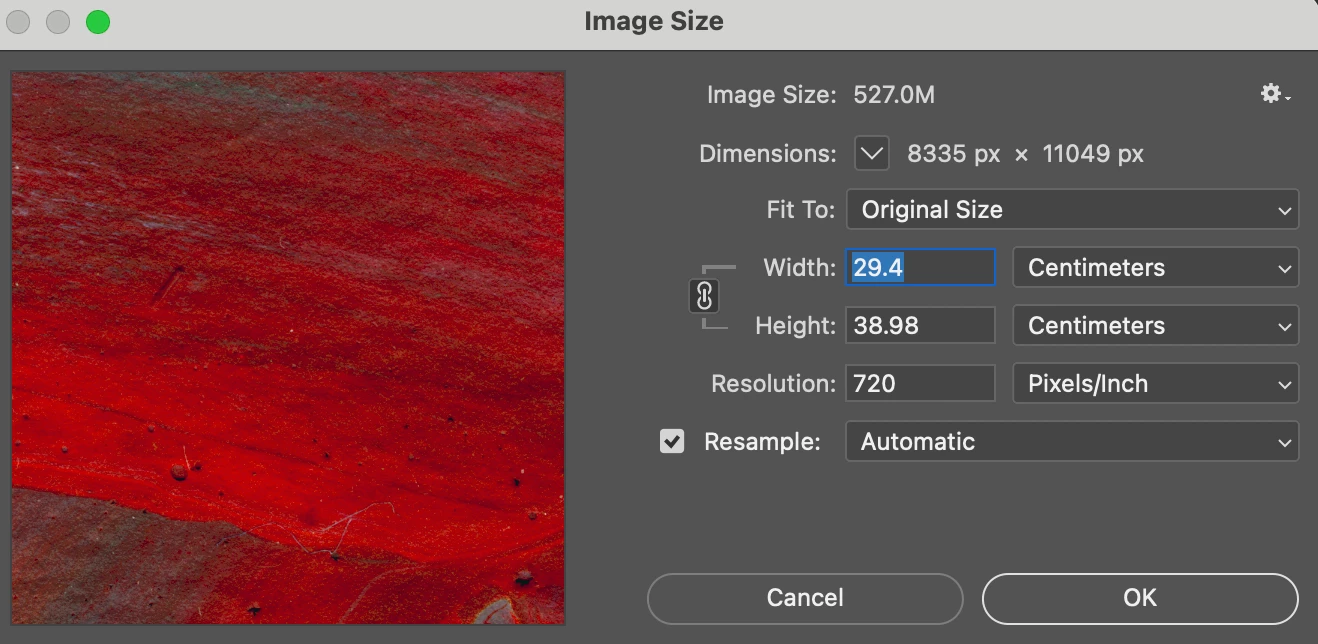The width and height of the screenshot is (1318, 644).
Task: Click the red image preview thumbnail
Action: 288,347
